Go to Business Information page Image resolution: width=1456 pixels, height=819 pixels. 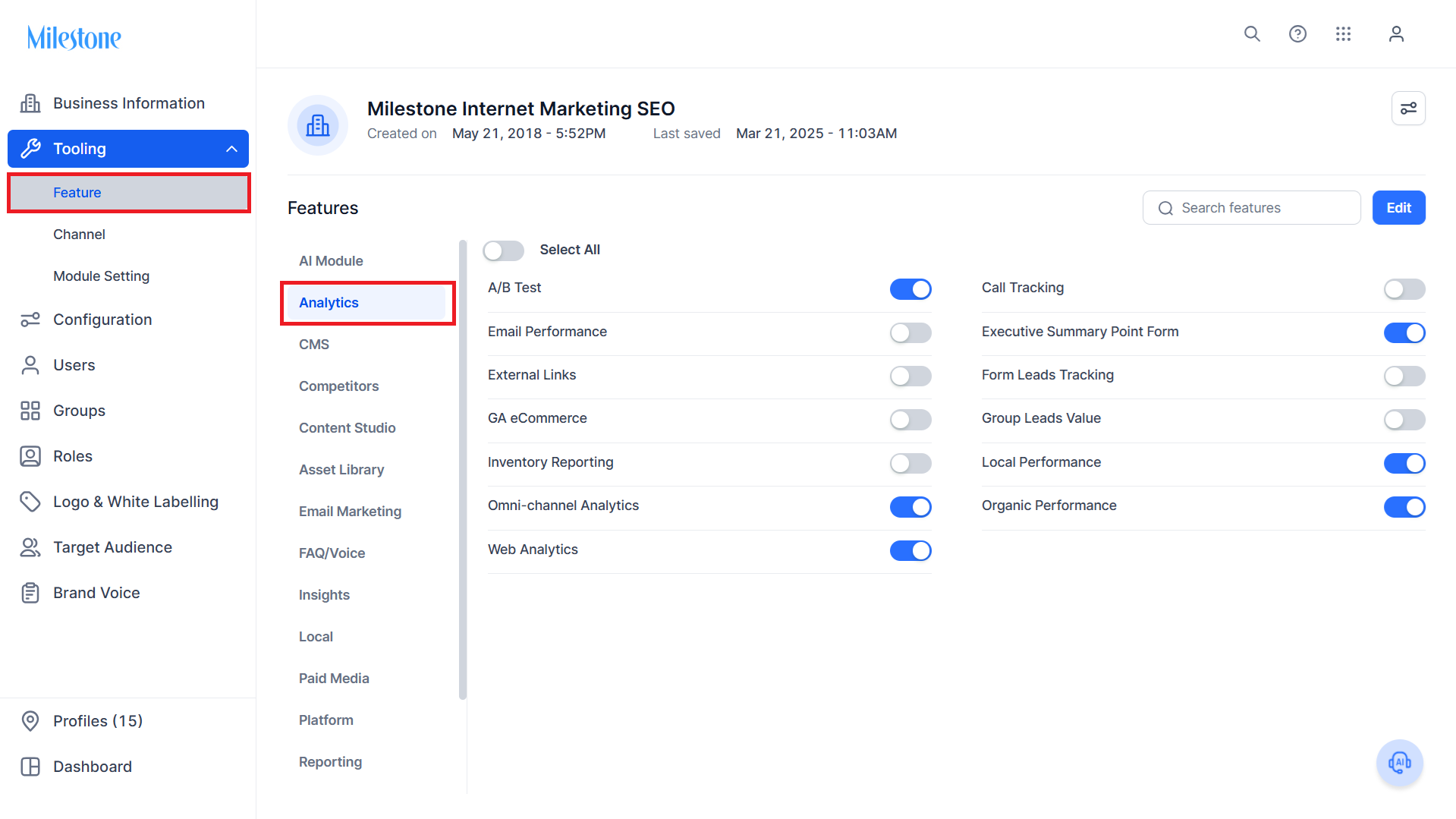[128, 103]
